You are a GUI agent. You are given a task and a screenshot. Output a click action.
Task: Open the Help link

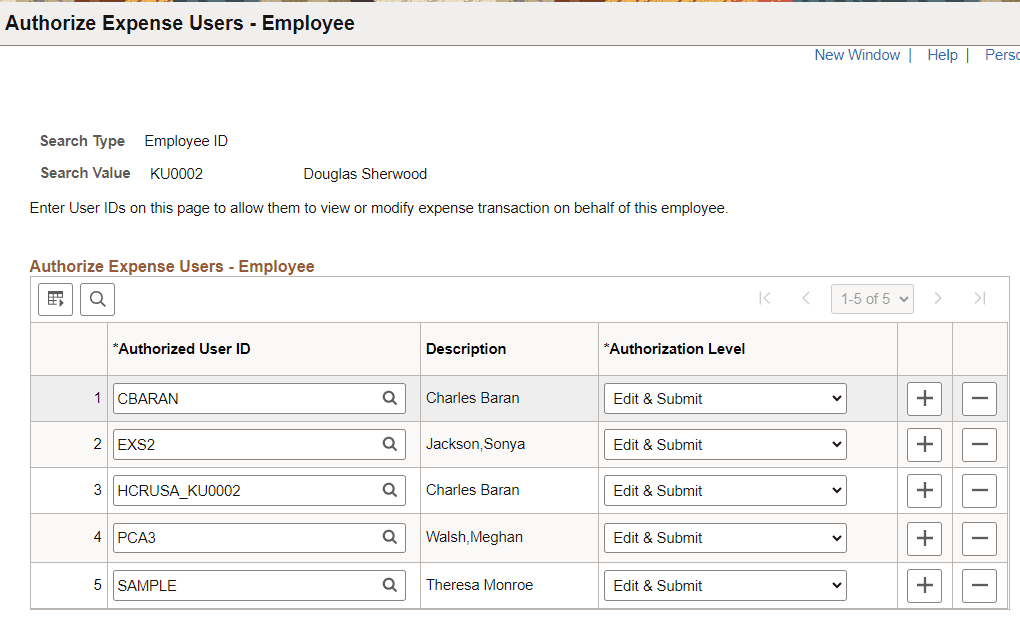click(942, 55)
